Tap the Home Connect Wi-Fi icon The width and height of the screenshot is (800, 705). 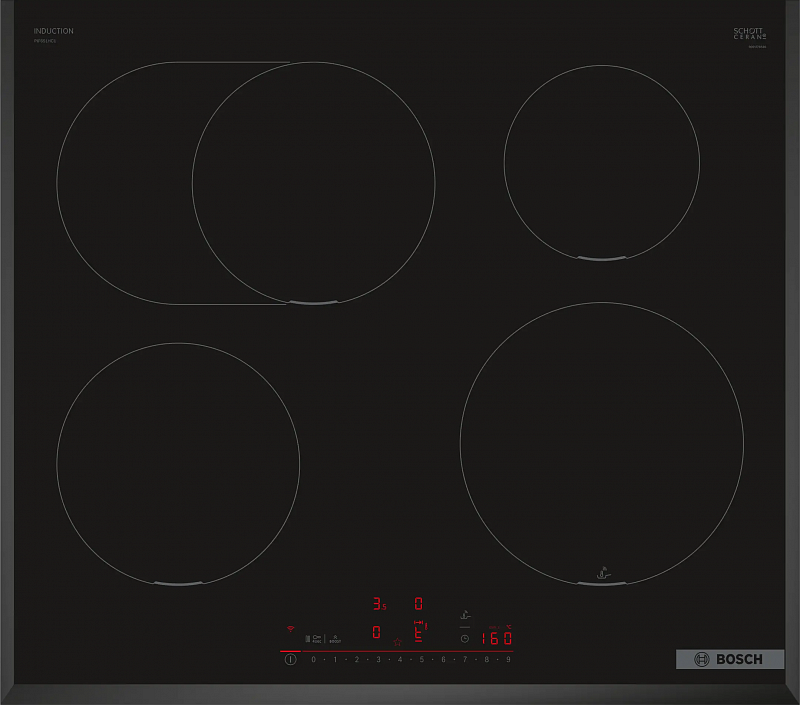tap(291, 629)
